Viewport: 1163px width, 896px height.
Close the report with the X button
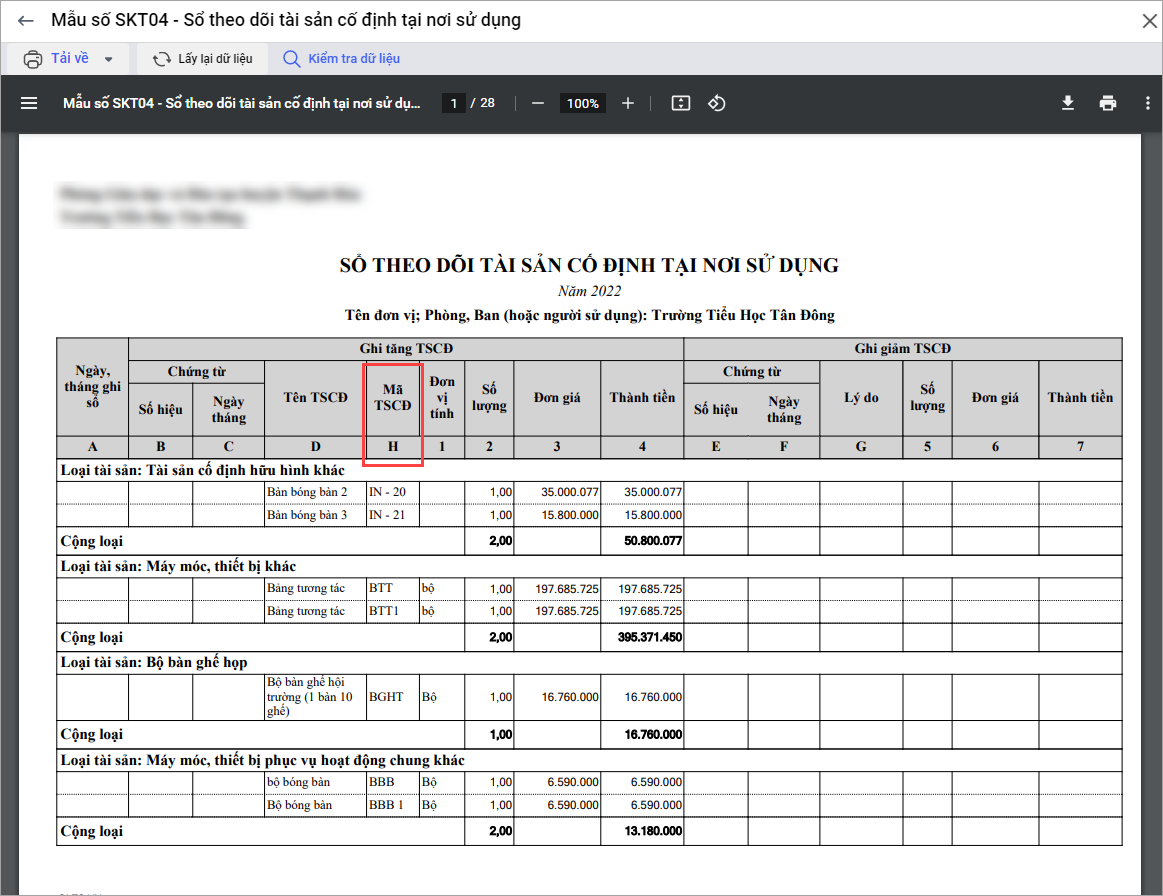(x=1148, y=20)
